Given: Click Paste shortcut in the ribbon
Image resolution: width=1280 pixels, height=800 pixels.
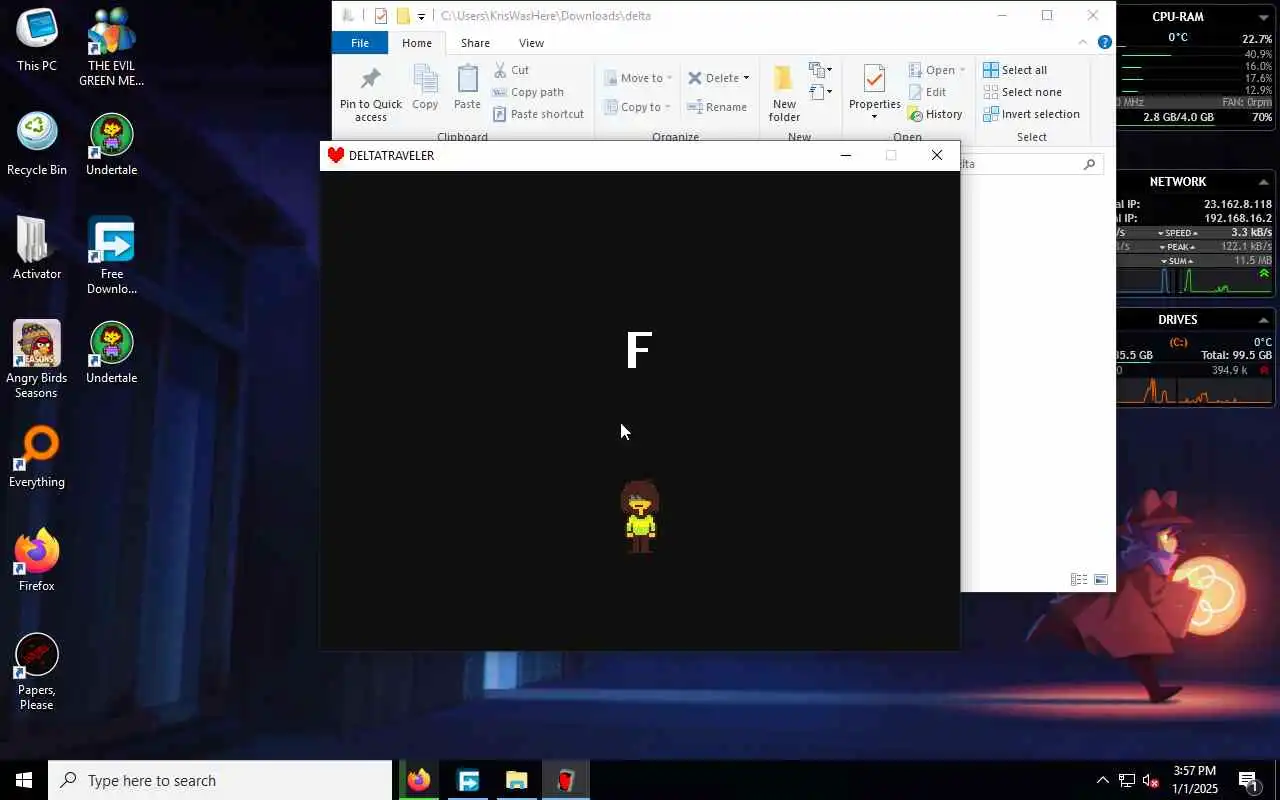Looking at the screenshot, I should click(538, 114).
